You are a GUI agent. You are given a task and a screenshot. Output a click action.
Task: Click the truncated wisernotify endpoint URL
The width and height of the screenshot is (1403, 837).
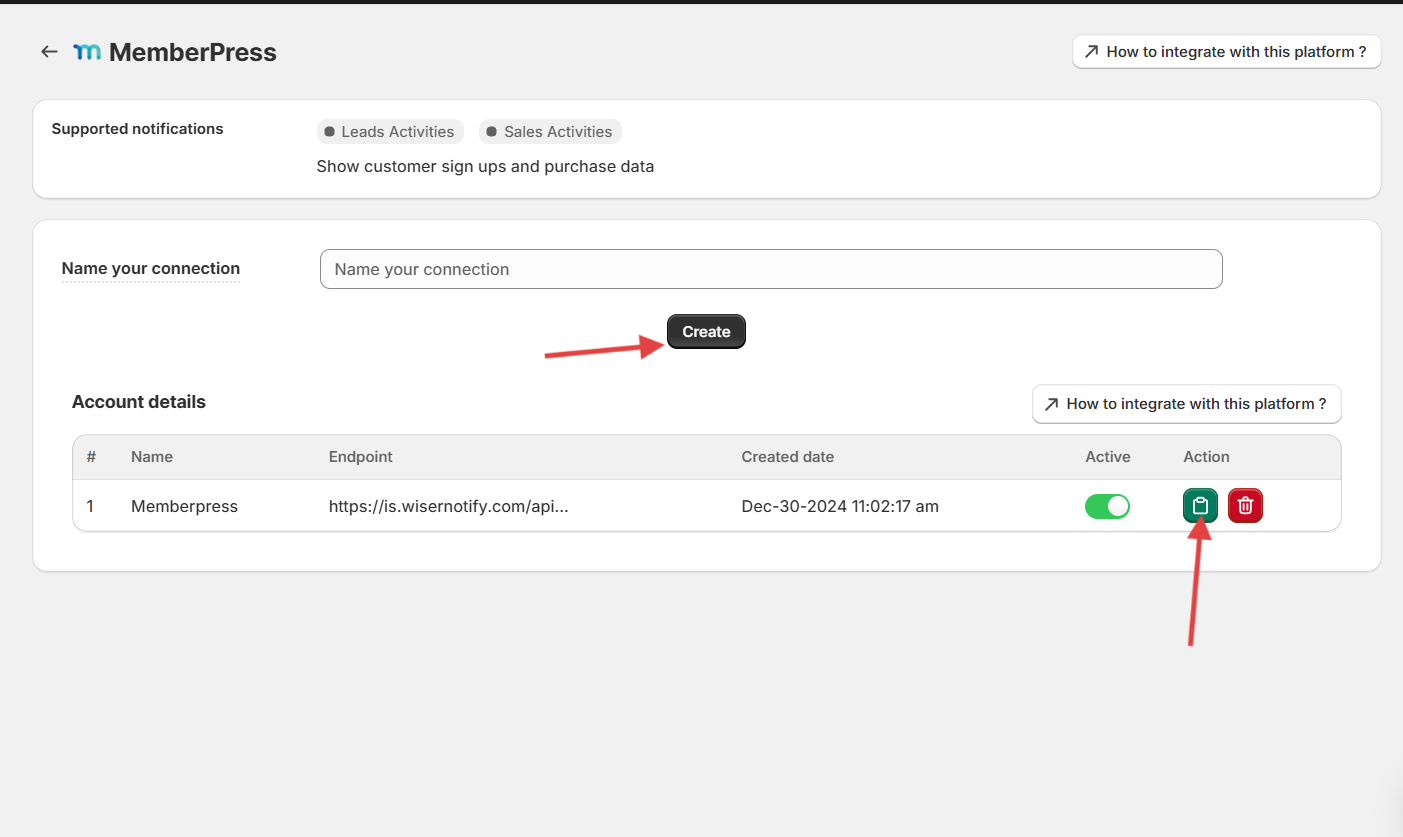(448, 507)
